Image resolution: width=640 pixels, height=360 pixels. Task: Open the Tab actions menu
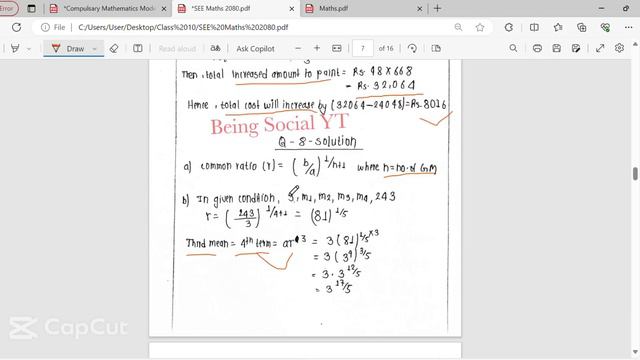[x=31, y=8]
